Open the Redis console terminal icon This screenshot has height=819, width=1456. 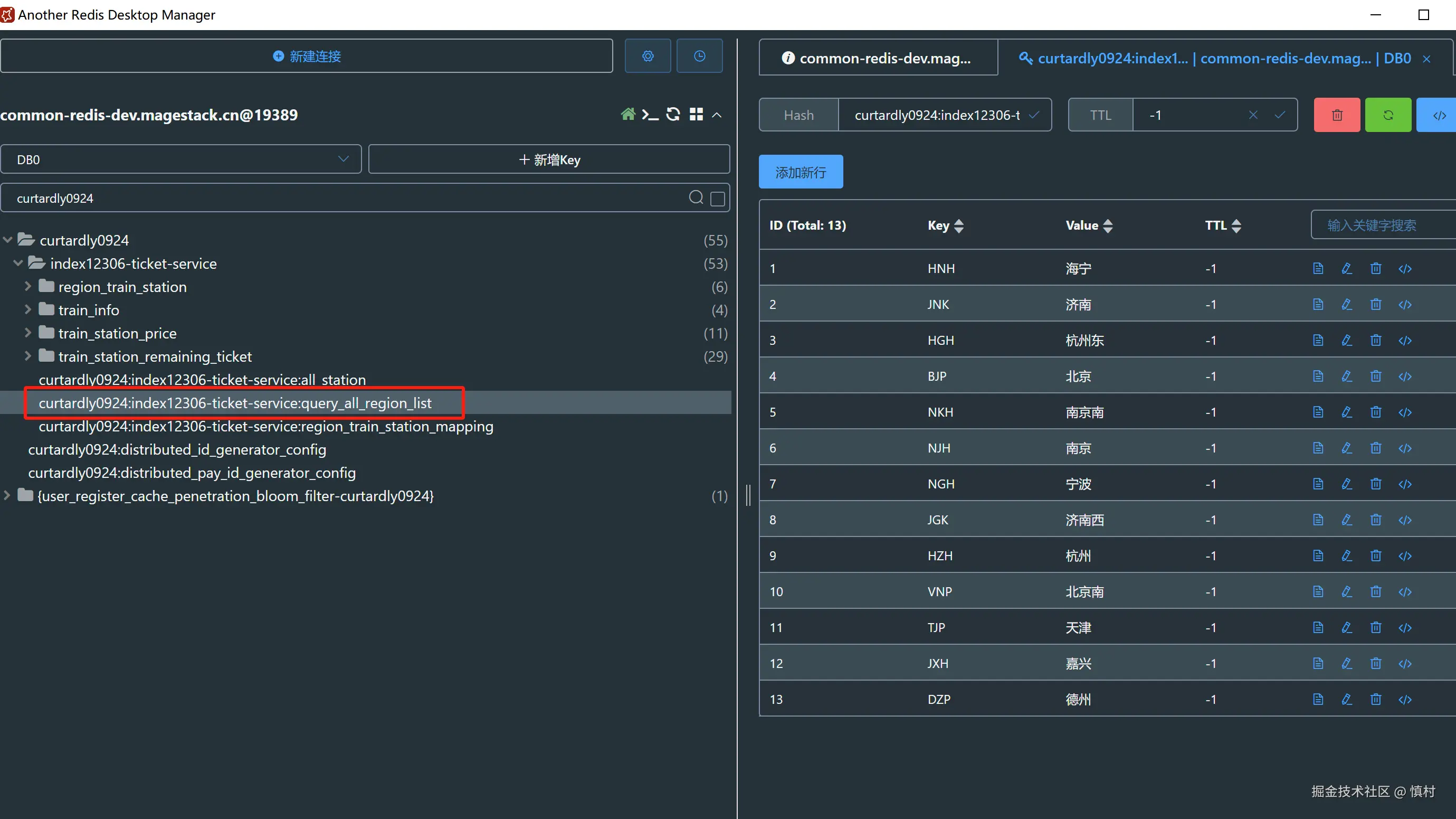point(650,115)
